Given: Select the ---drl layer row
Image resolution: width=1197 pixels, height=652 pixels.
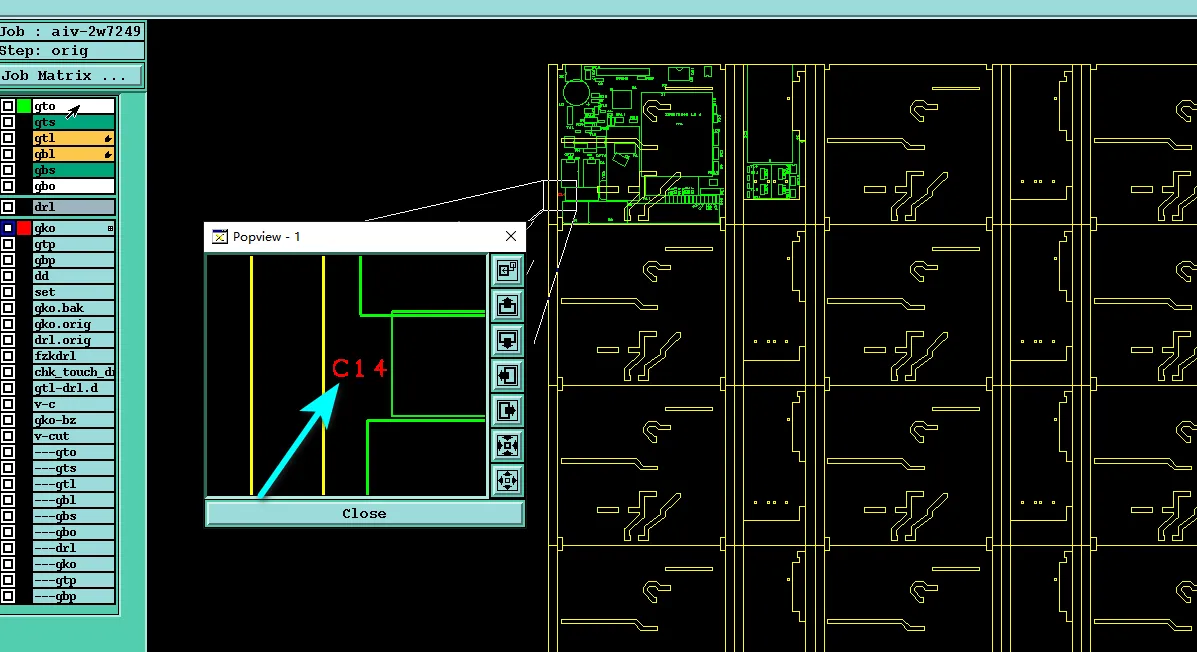Looking at the screenshot, I should 73,548.
